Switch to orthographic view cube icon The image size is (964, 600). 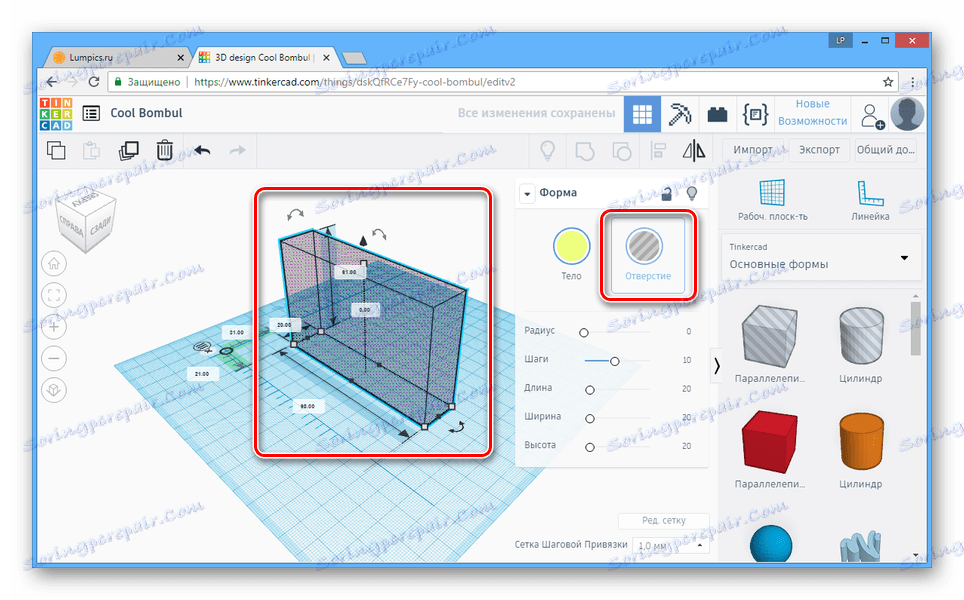click(54, 390)
